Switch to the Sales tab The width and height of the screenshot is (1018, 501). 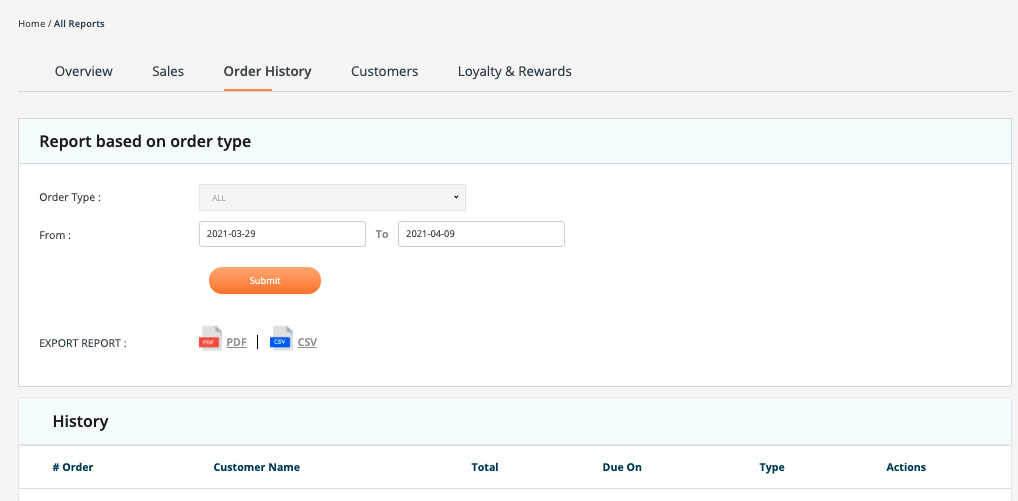pyautogui.click(x=168, y=71)
